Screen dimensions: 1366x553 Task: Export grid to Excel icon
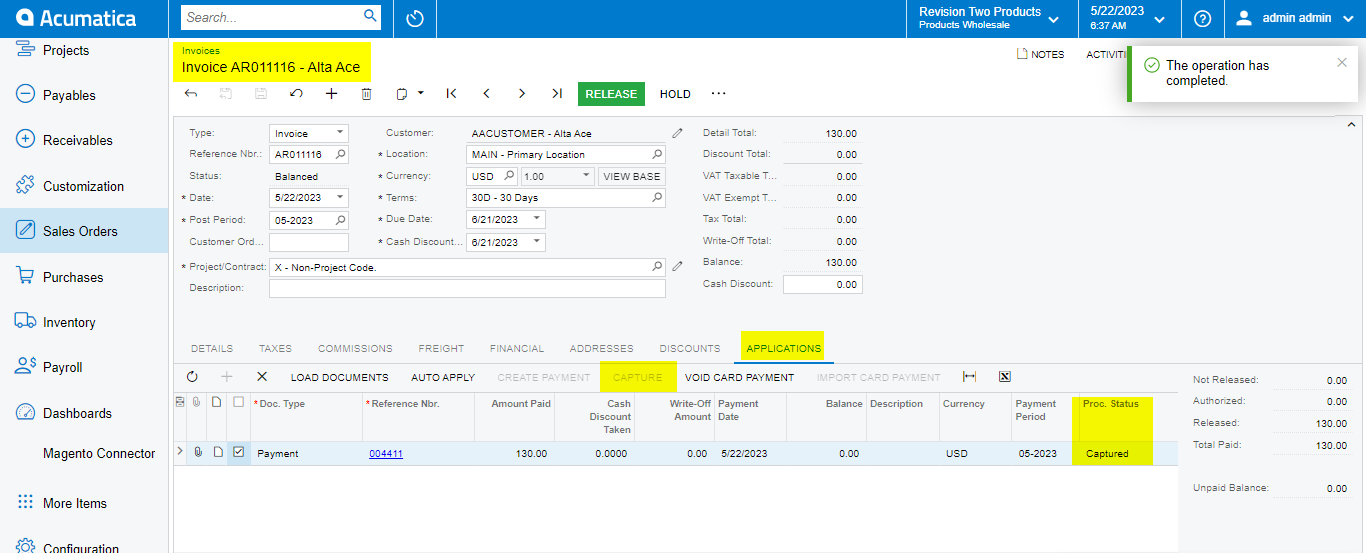pyautogui.click(x=1005, y=377)
